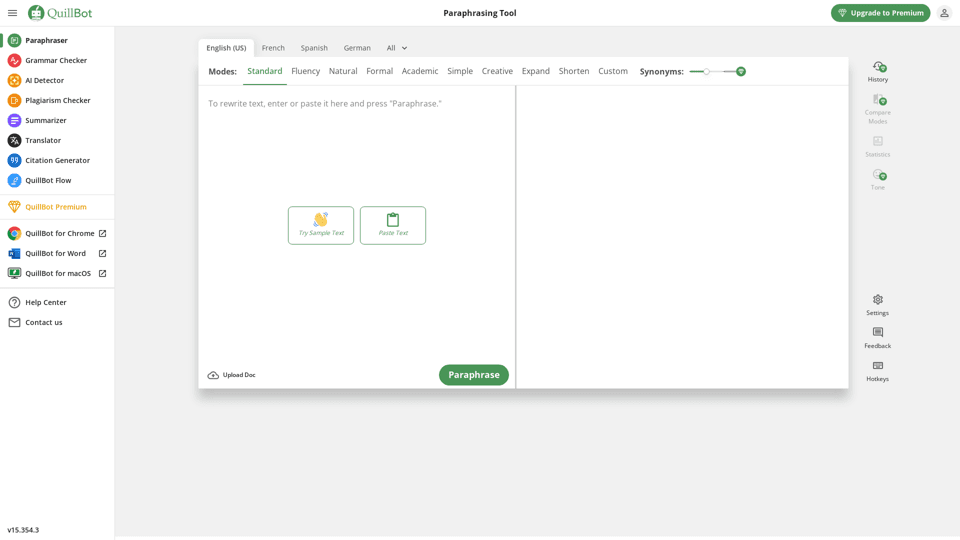Viewport: 960px width, 540px height.
Task: Open the Settings gear
Action: pyautogui.click(x=877, y=305)
